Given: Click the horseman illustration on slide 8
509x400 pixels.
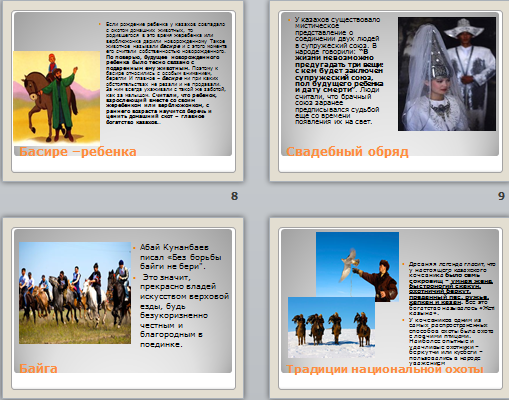Looking at the screenshot, I should pyautogui.click(x=57, y=98).
